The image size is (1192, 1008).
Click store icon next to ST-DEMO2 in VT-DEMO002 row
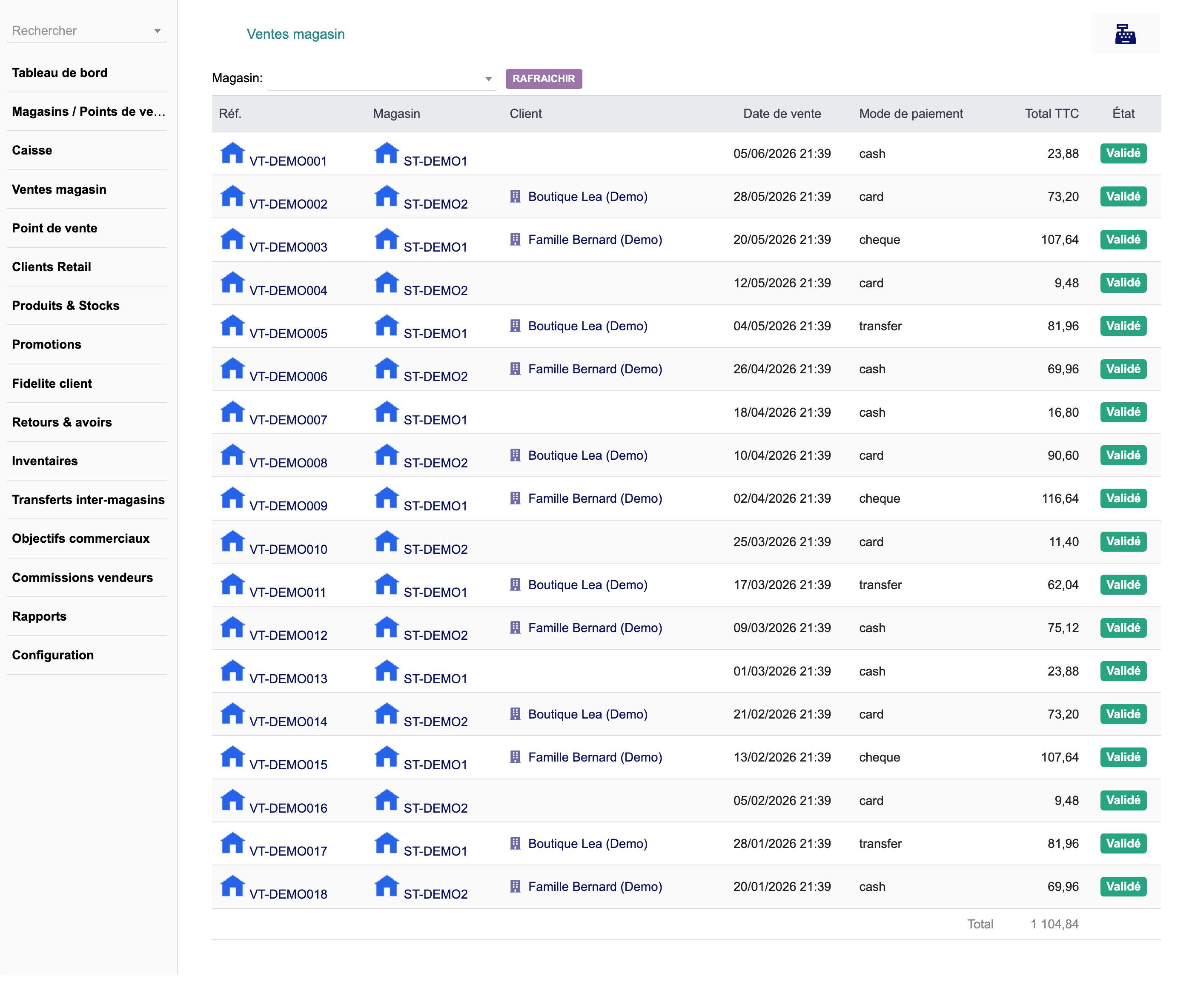[386, 196]
